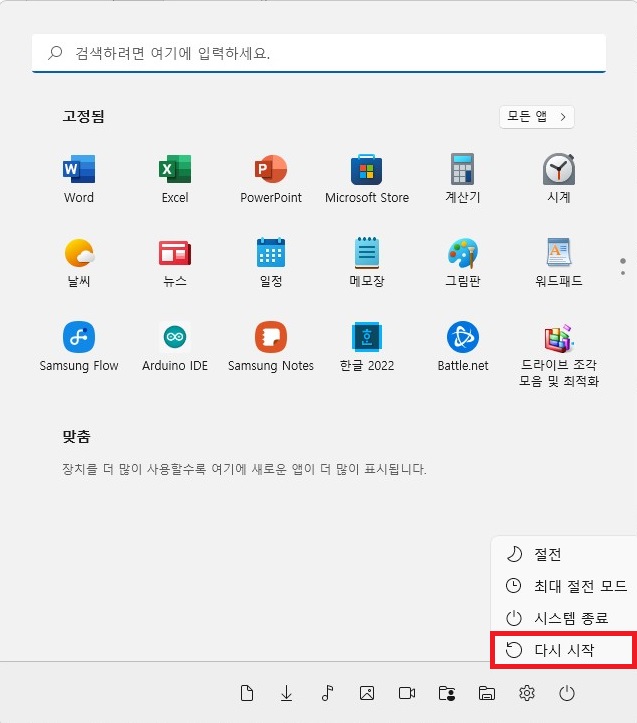The width and height of the screenshot is (637, 723).
Task: Open 메모장 notepad app
Action: pyautogui.click(x=367, y=262)
